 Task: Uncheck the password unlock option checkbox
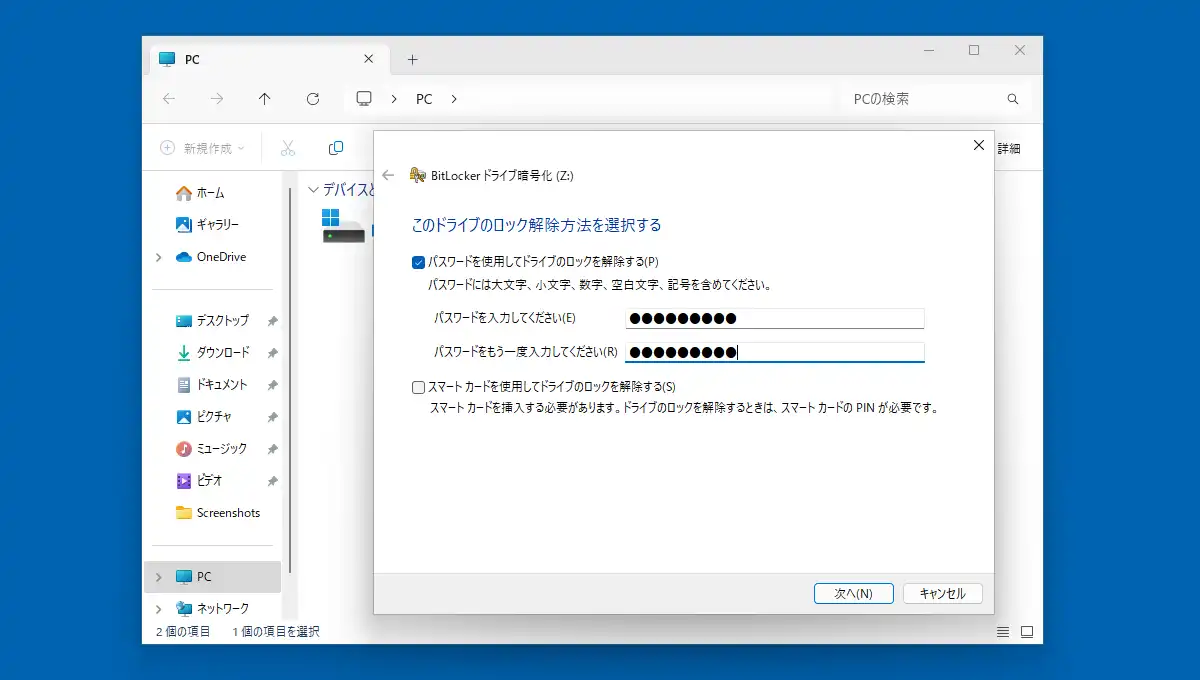point(418,262)
